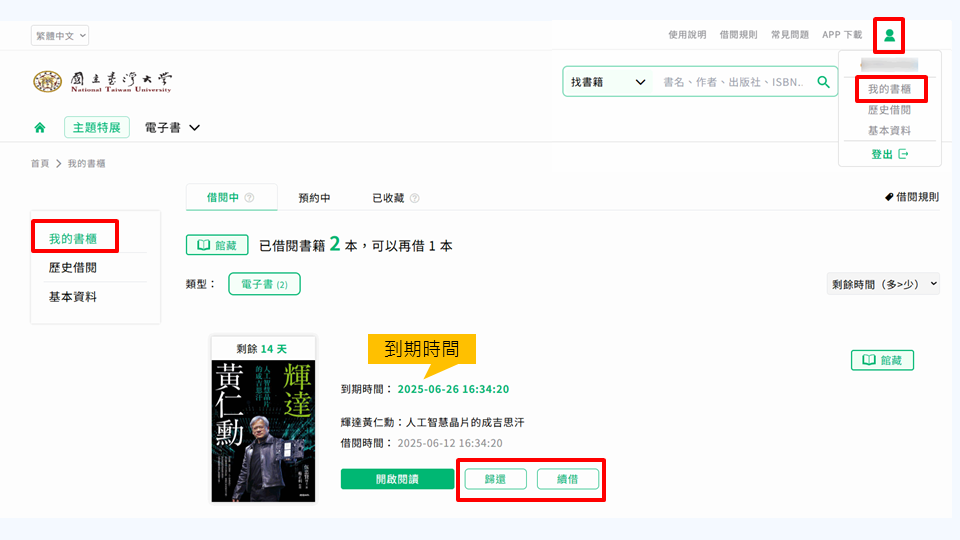Open the 剩餘時間 sort dropdown
960x540 pixels.
tap(883, 284)
